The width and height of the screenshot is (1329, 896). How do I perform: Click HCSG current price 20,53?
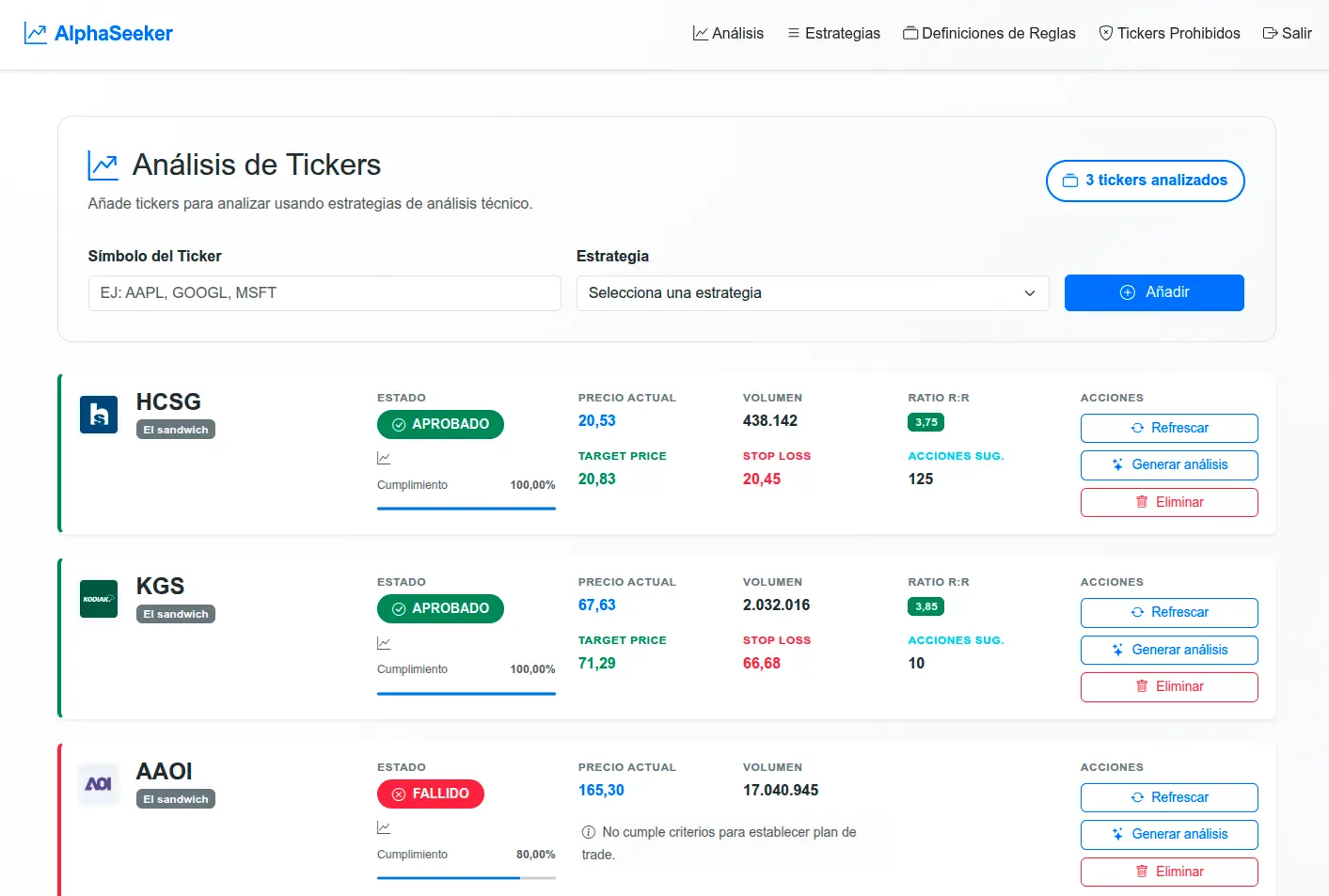tap(597, 421)
